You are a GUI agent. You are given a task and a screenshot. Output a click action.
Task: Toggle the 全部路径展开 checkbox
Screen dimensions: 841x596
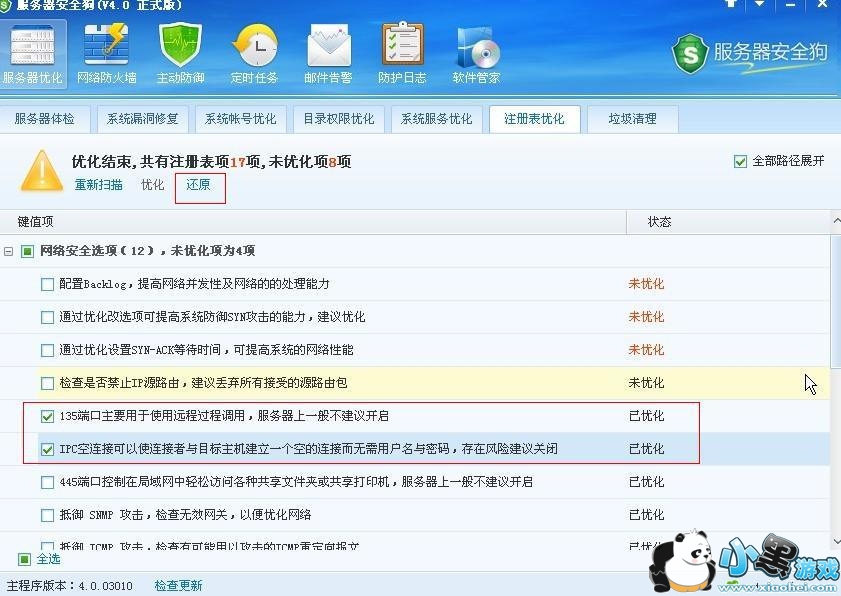click(x=740, y=161)
